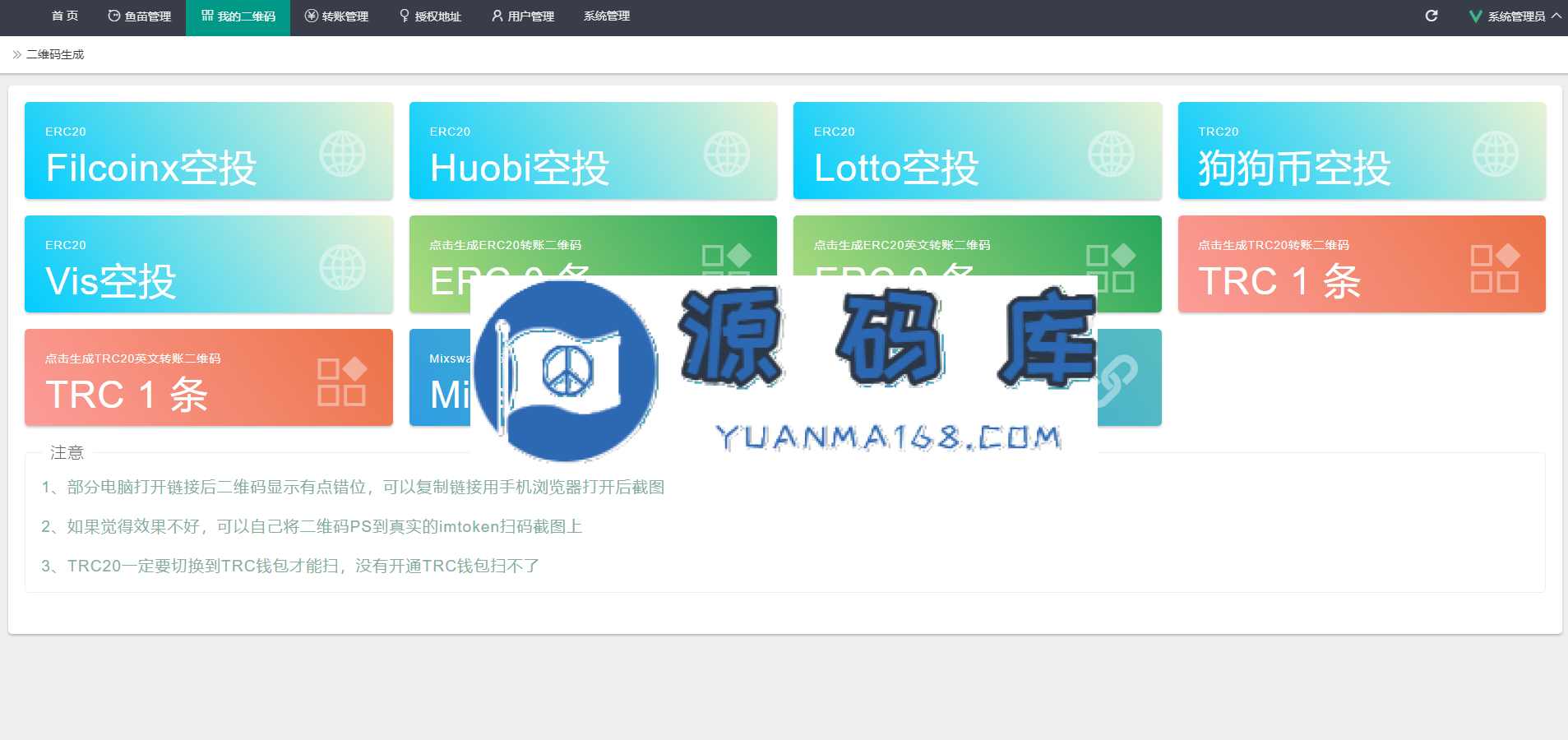Click the 注意 section heading

click(67, 452)
